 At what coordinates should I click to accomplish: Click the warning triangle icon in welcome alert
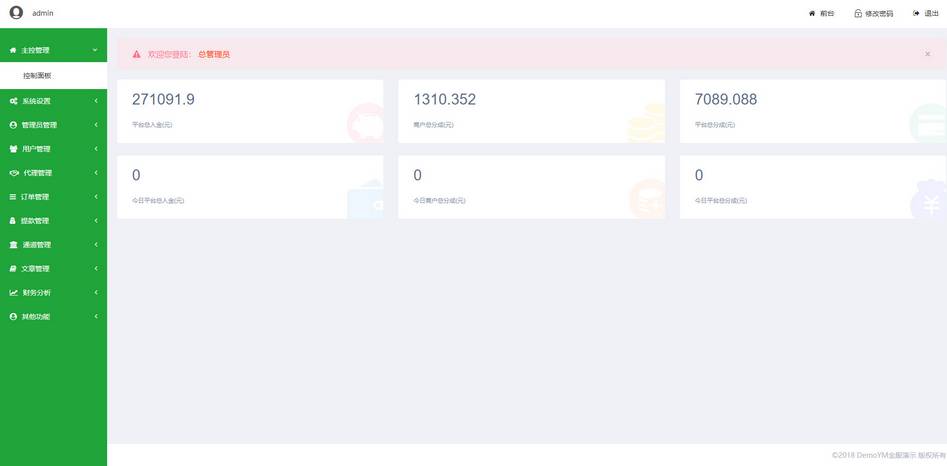(x=136, y=54)
